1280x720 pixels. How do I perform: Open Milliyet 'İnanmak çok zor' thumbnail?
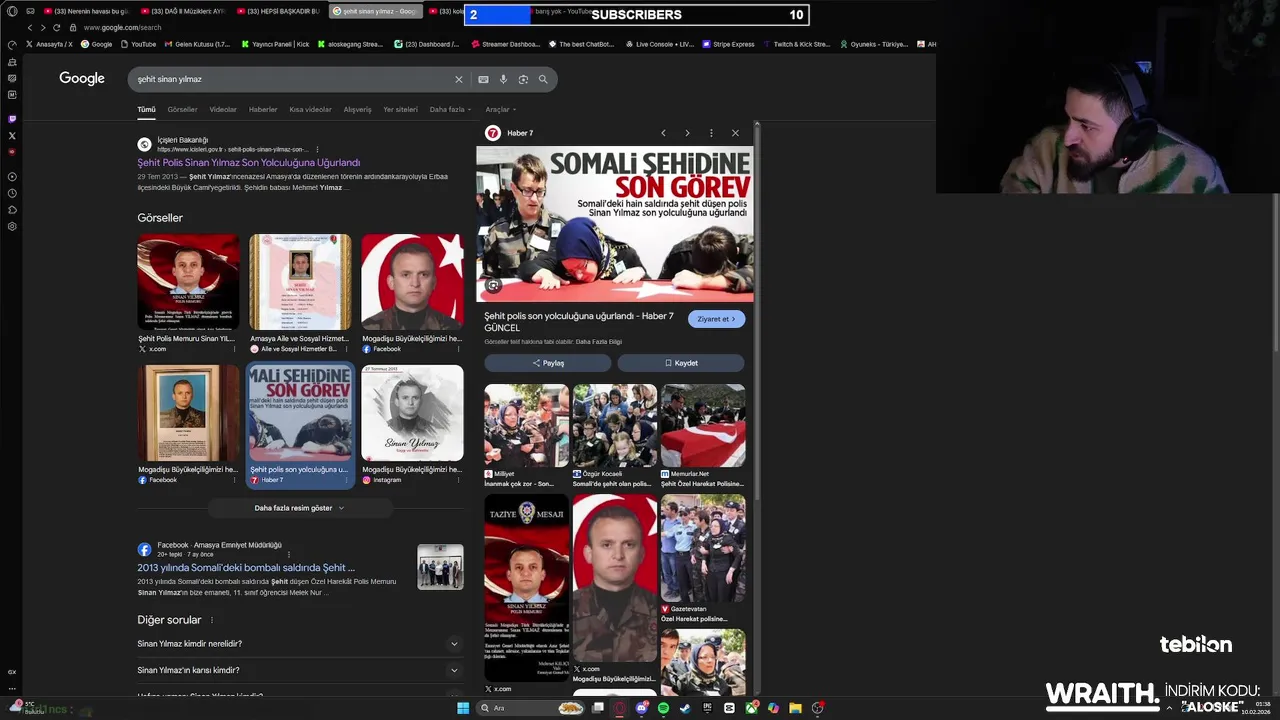tap(526, 425)
